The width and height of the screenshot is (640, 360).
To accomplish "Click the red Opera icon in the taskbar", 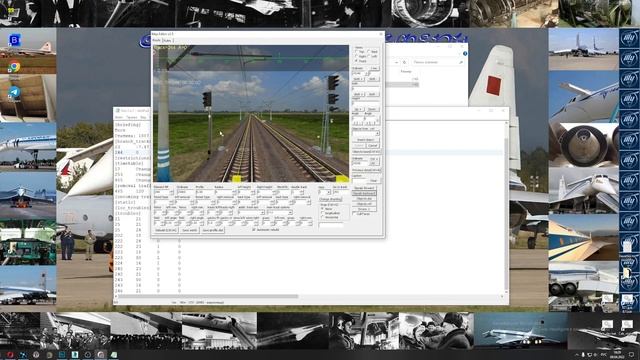I will 10,355.
